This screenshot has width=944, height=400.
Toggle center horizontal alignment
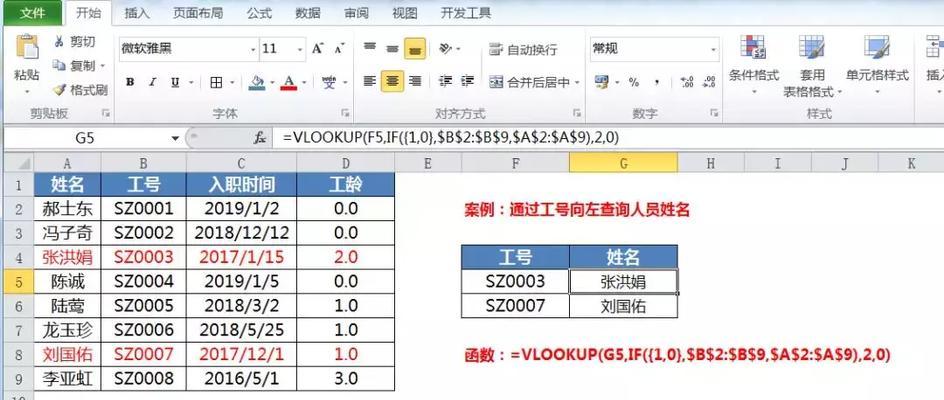point(392,81)
